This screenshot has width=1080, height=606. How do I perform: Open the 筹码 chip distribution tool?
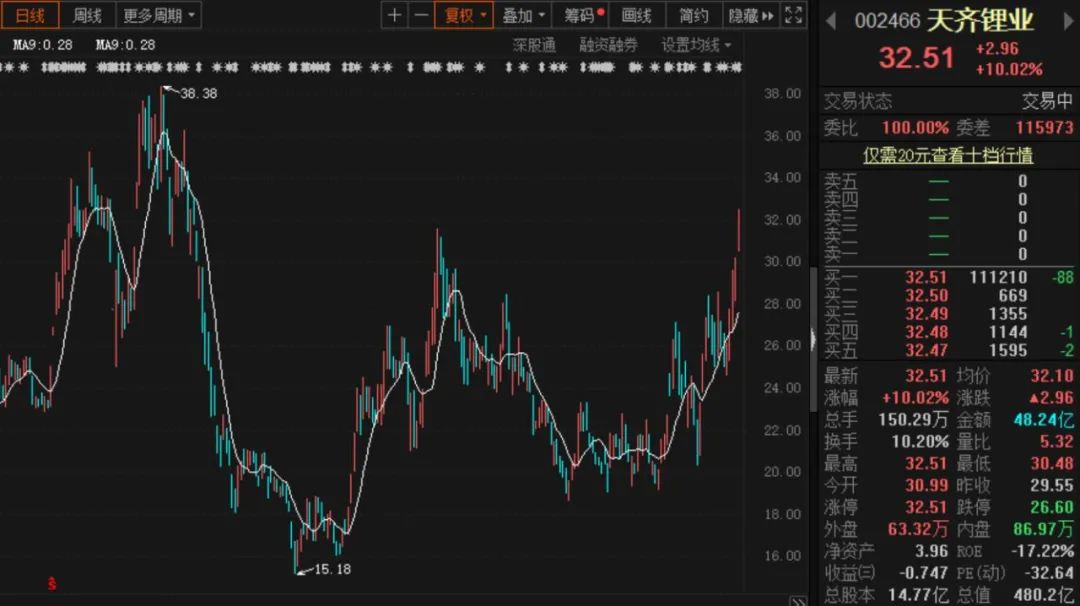click(x=578, y=15)
